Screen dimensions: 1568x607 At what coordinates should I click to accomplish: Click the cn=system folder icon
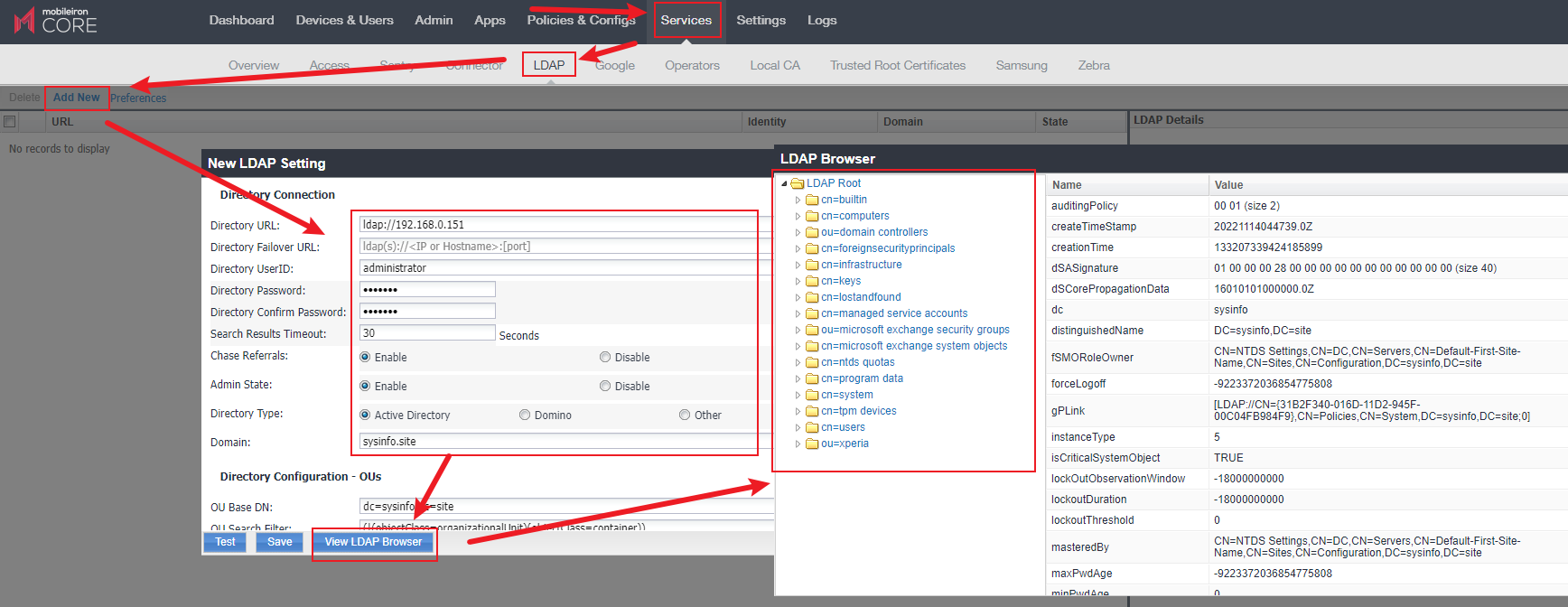pos(812,395)
